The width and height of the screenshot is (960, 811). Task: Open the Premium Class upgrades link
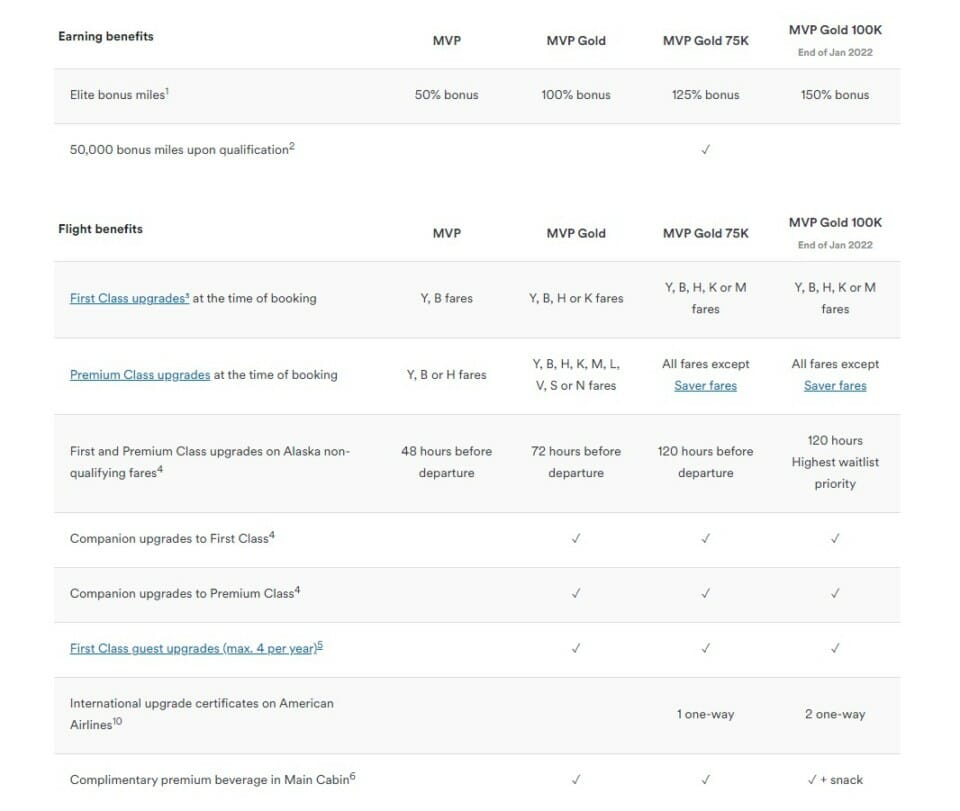[x=140, y=375]
